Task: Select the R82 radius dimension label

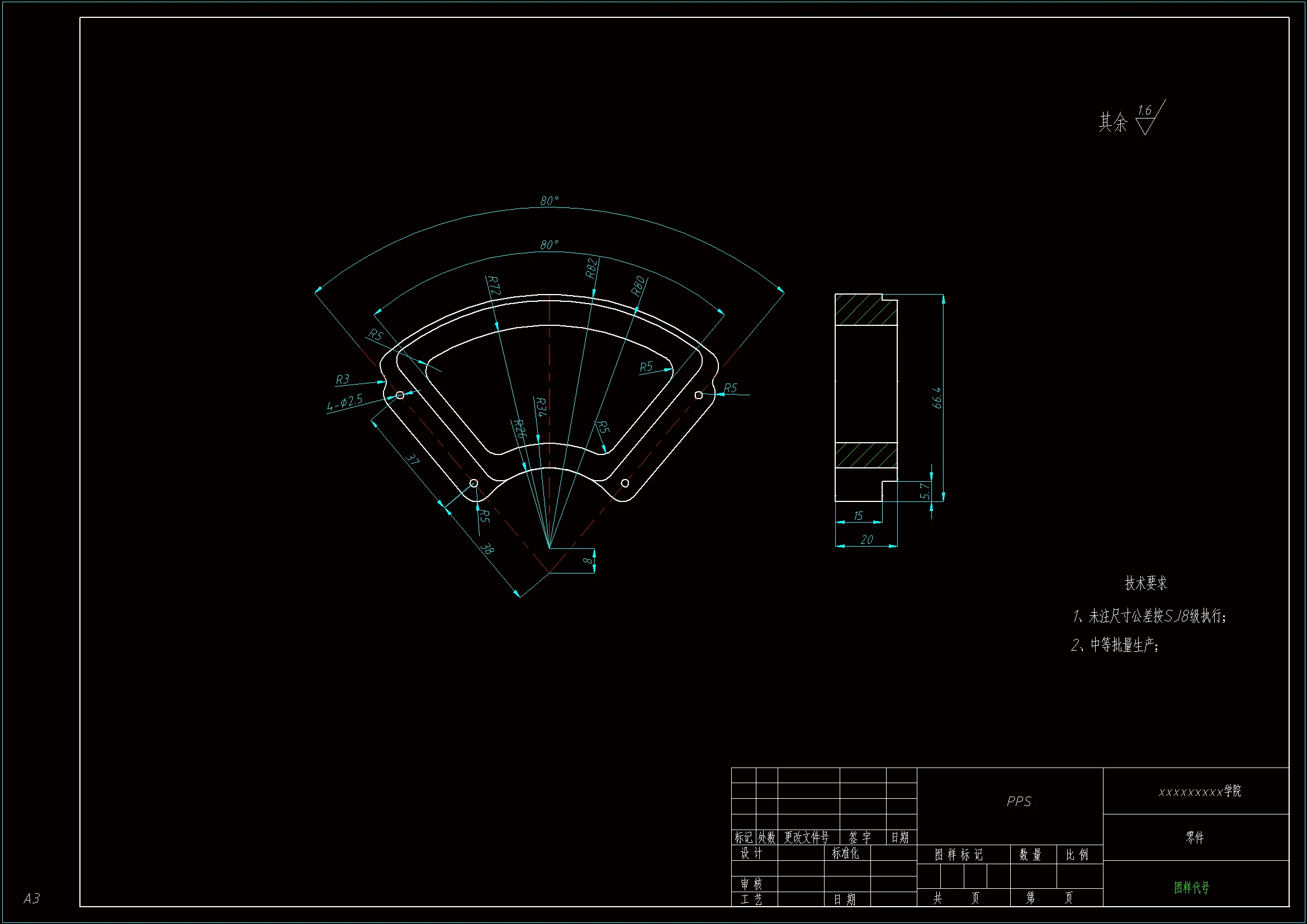Action: (x=592, y=268)
